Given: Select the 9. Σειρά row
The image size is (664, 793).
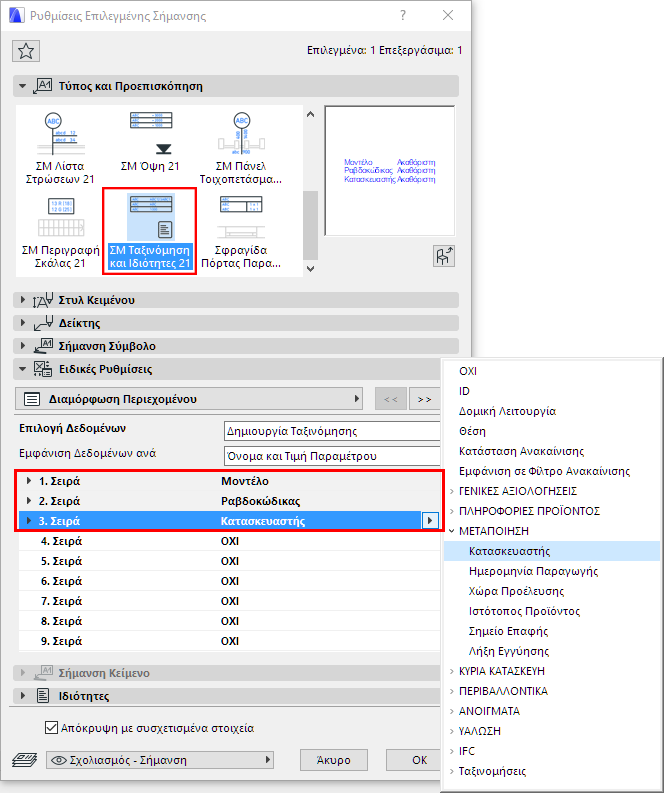Looking at the screenshot, I should click(x=229, y=641).
